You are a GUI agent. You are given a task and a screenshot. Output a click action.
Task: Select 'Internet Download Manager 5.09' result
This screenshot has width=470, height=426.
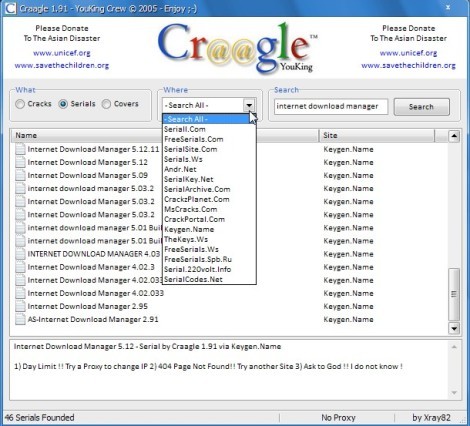(x=88, y=175)
